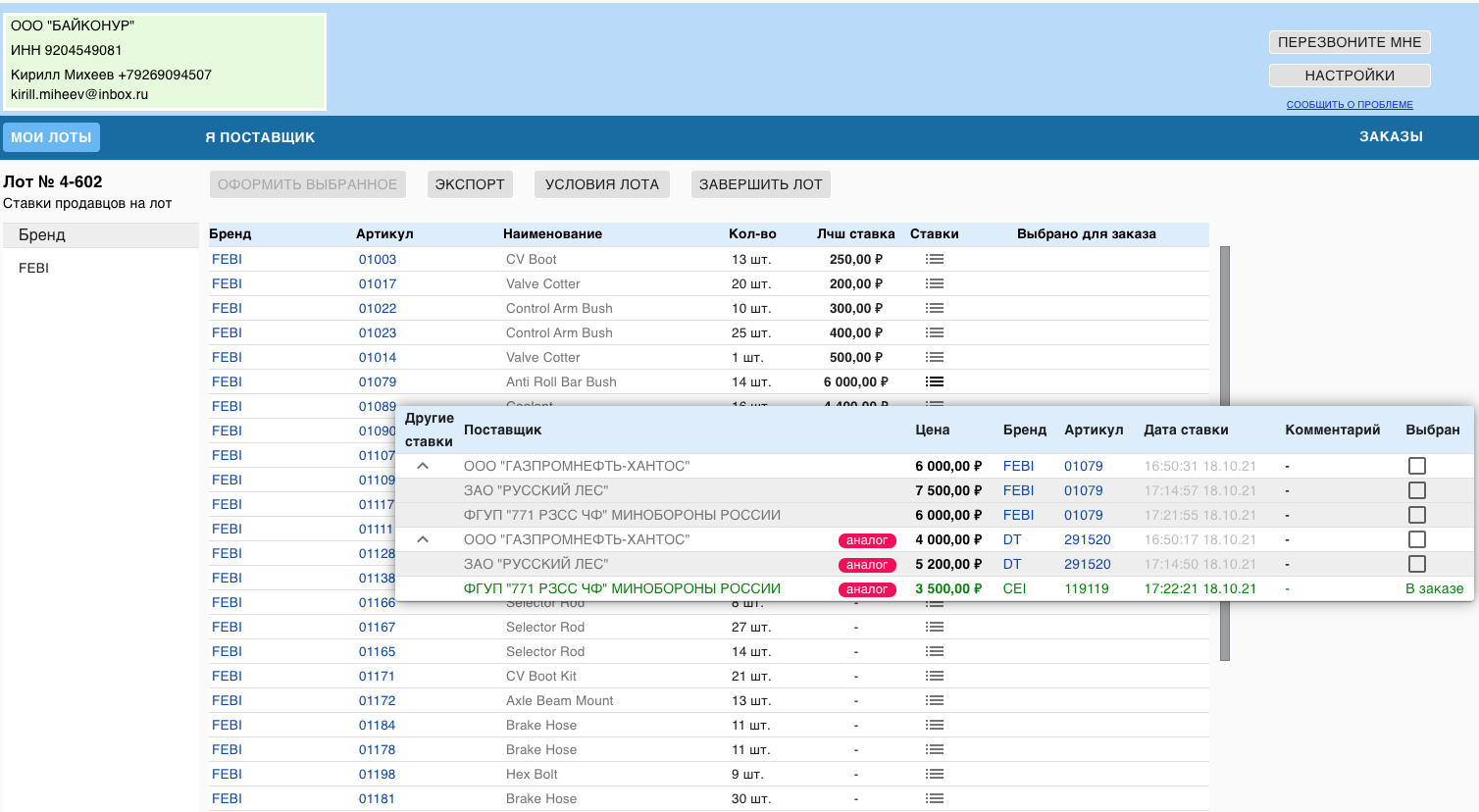
Task: Open bids list icon for article 01165
Action: (935, 651)
